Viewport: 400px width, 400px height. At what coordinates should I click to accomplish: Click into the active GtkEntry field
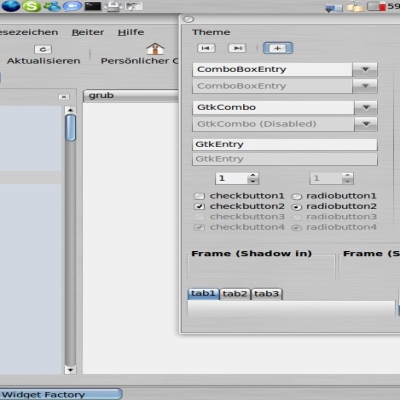click(285, 144)
